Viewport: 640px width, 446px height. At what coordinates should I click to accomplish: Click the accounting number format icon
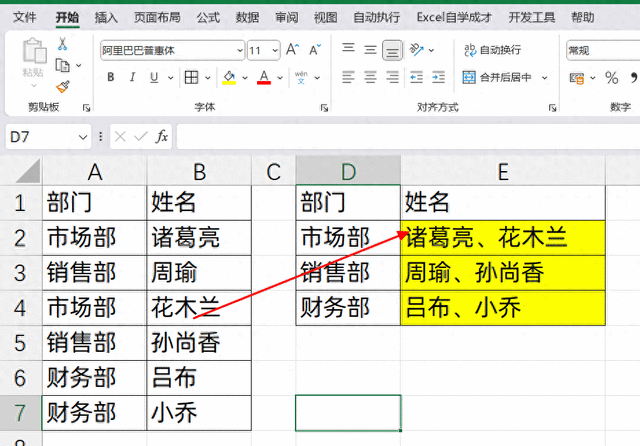coord(577,78)
